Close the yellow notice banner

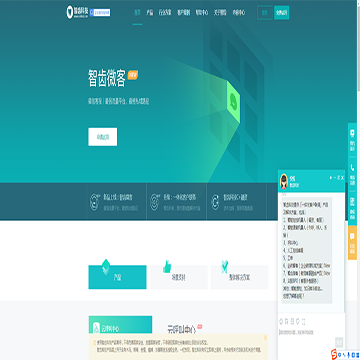pyautogui.click(x=266, y=338)
